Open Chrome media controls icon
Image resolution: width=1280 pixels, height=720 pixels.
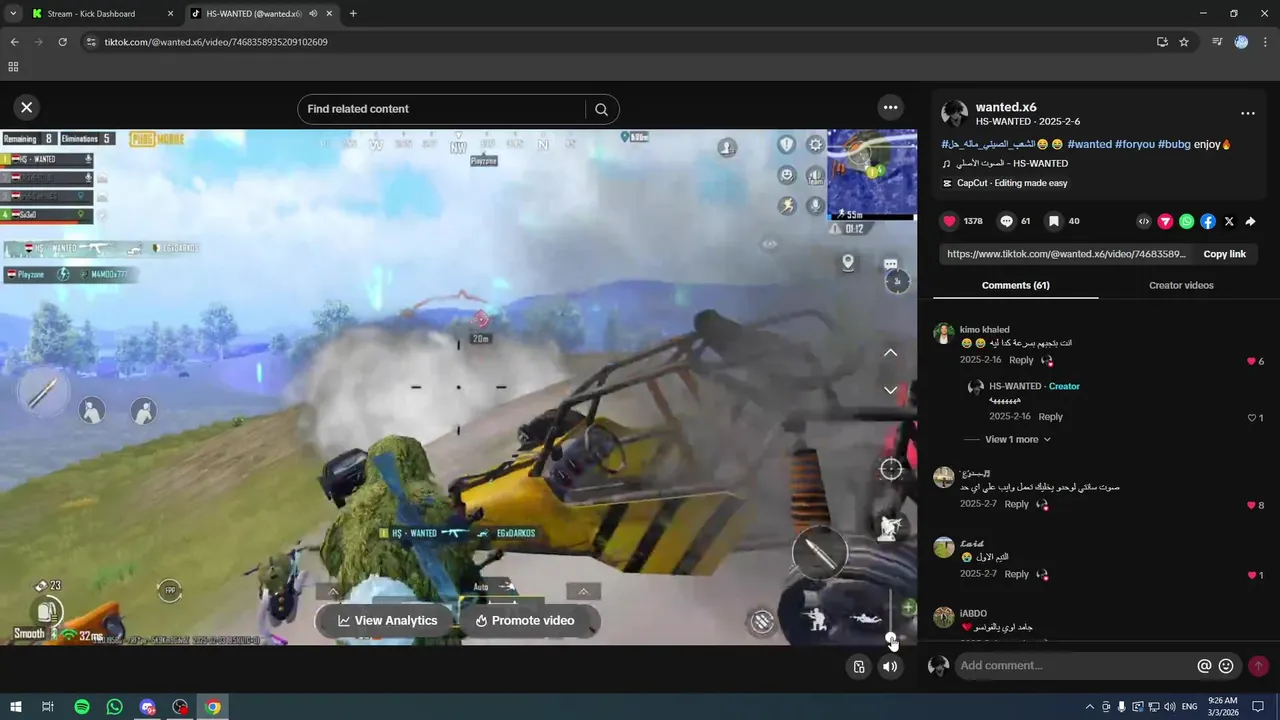click(x=1217, y=42)
